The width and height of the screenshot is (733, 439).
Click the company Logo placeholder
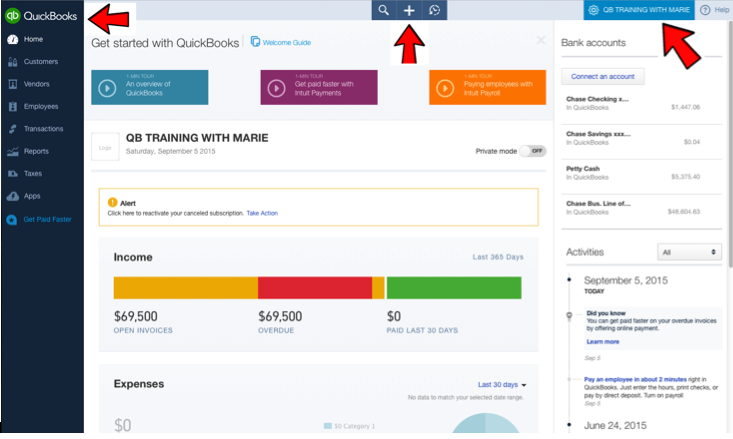pos(105,147)
